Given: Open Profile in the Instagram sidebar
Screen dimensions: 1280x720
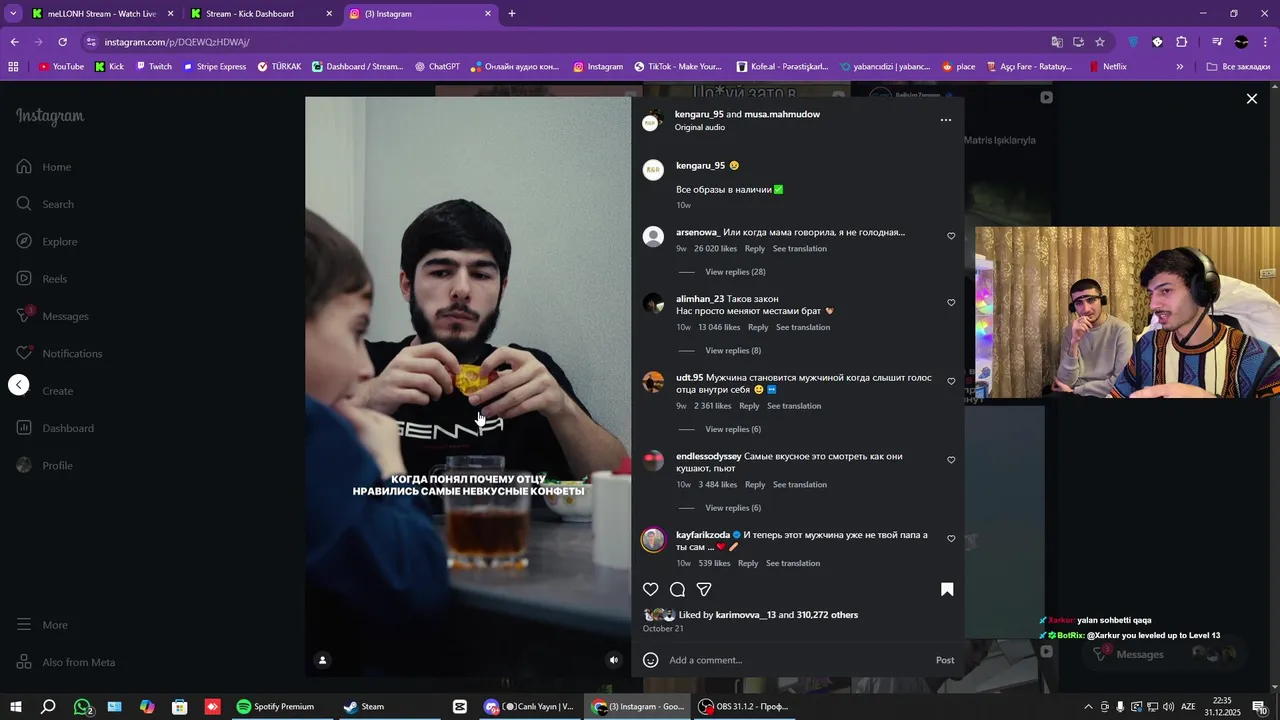Looking at the screenshot, I should pos(45,465).
